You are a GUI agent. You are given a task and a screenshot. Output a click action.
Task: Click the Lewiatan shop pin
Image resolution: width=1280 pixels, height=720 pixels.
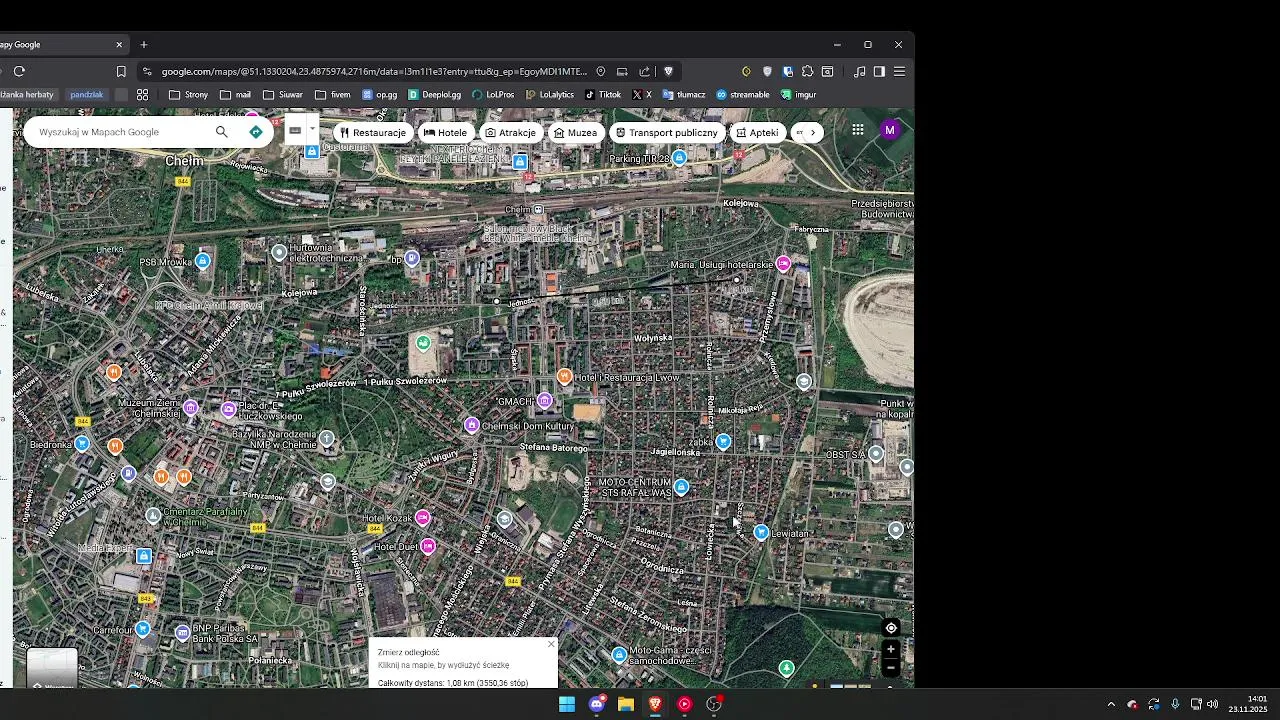tap(761, 532)
